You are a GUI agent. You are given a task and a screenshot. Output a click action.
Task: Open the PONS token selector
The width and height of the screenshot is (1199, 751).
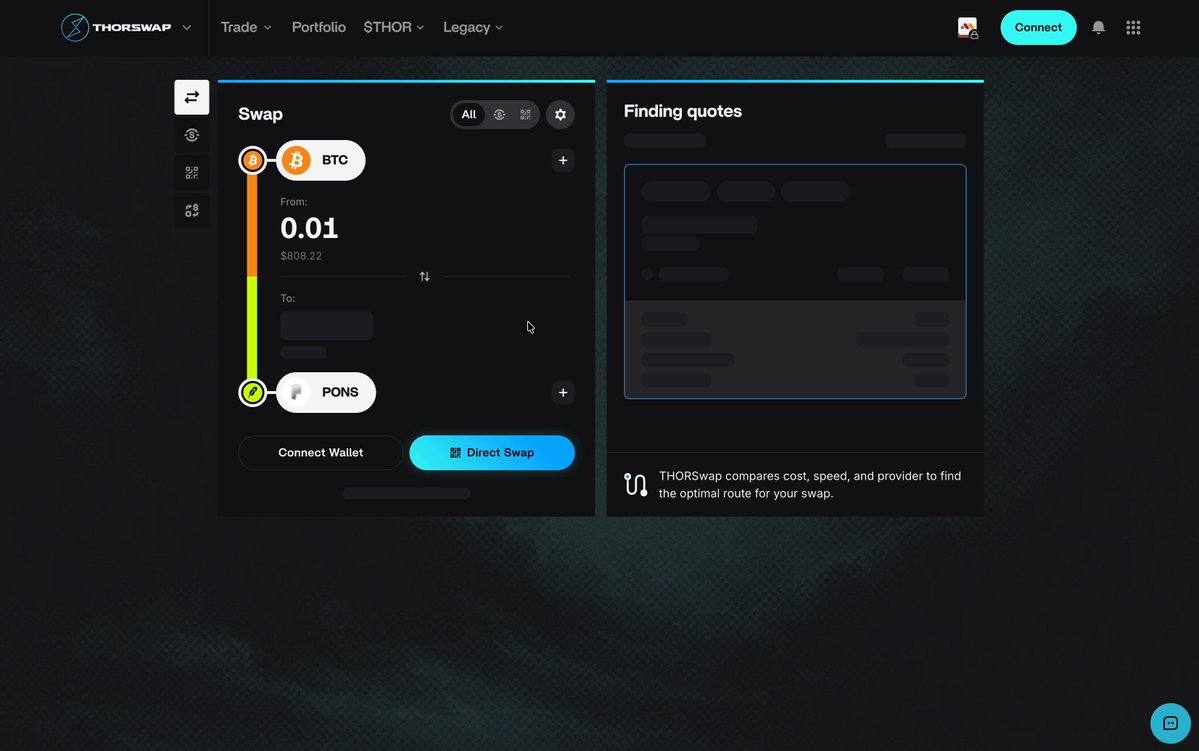coord(326,392)
